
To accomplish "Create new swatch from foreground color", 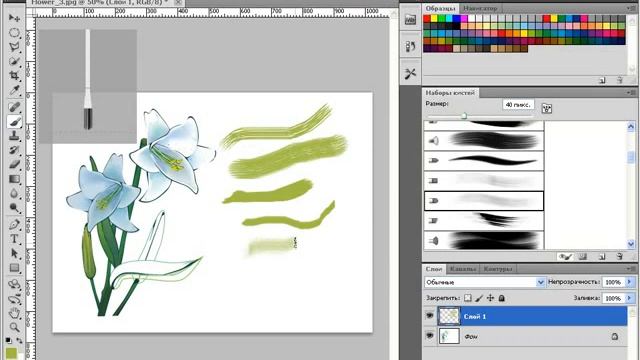I will (602, 80).
